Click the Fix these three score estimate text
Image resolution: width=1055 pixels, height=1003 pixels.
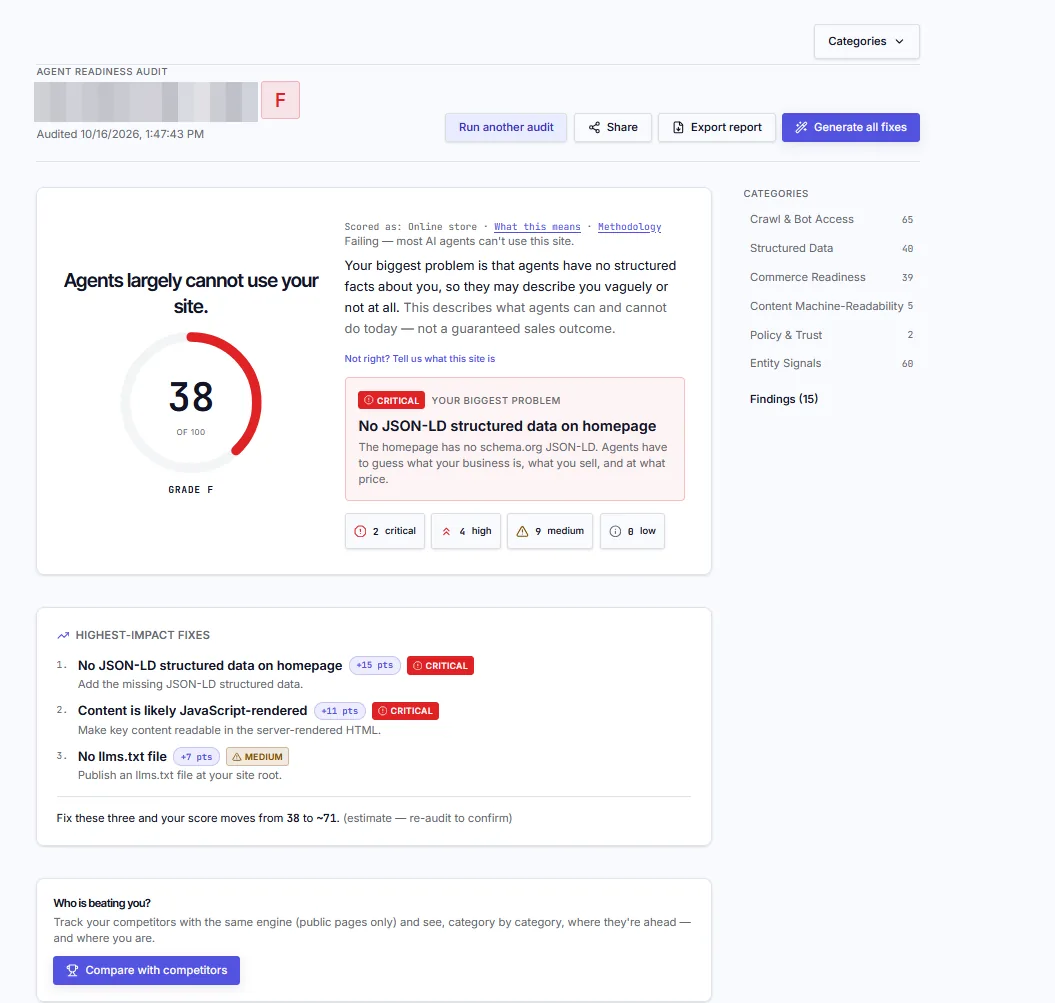coord(284,818)
